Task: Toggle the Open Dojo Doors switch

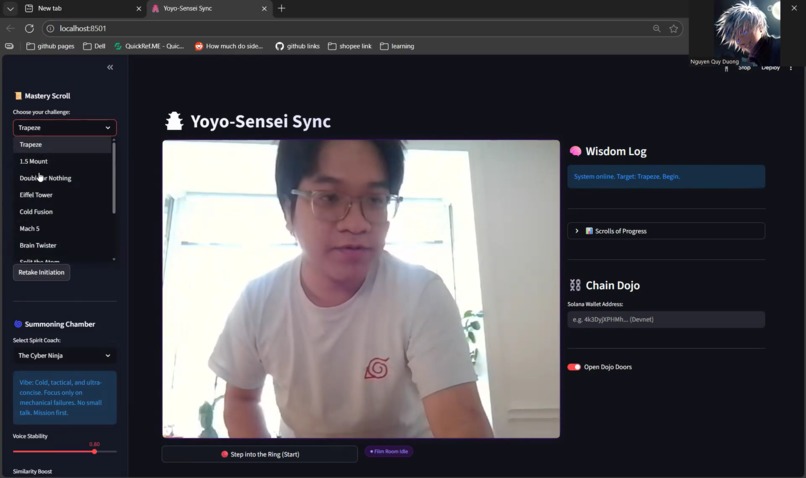Action: (x=574, y=367)
